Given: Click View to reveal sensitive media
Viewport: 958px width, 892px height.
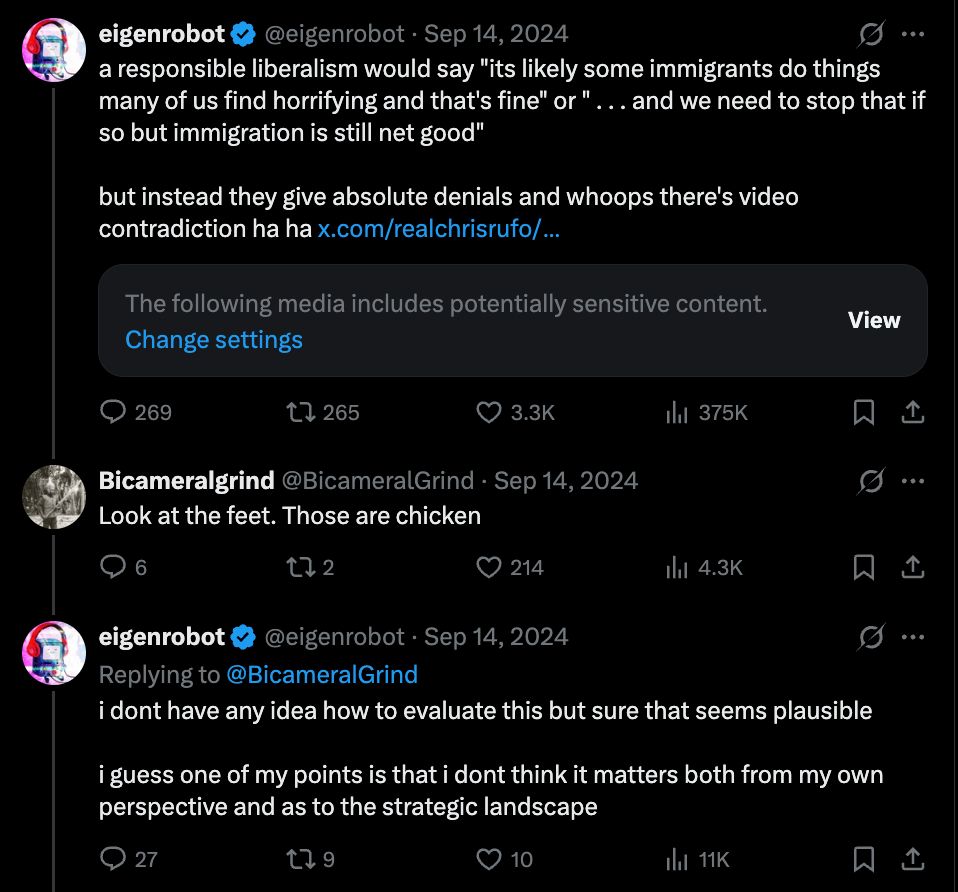Looking at the screenshot, I should coord(874,320).
